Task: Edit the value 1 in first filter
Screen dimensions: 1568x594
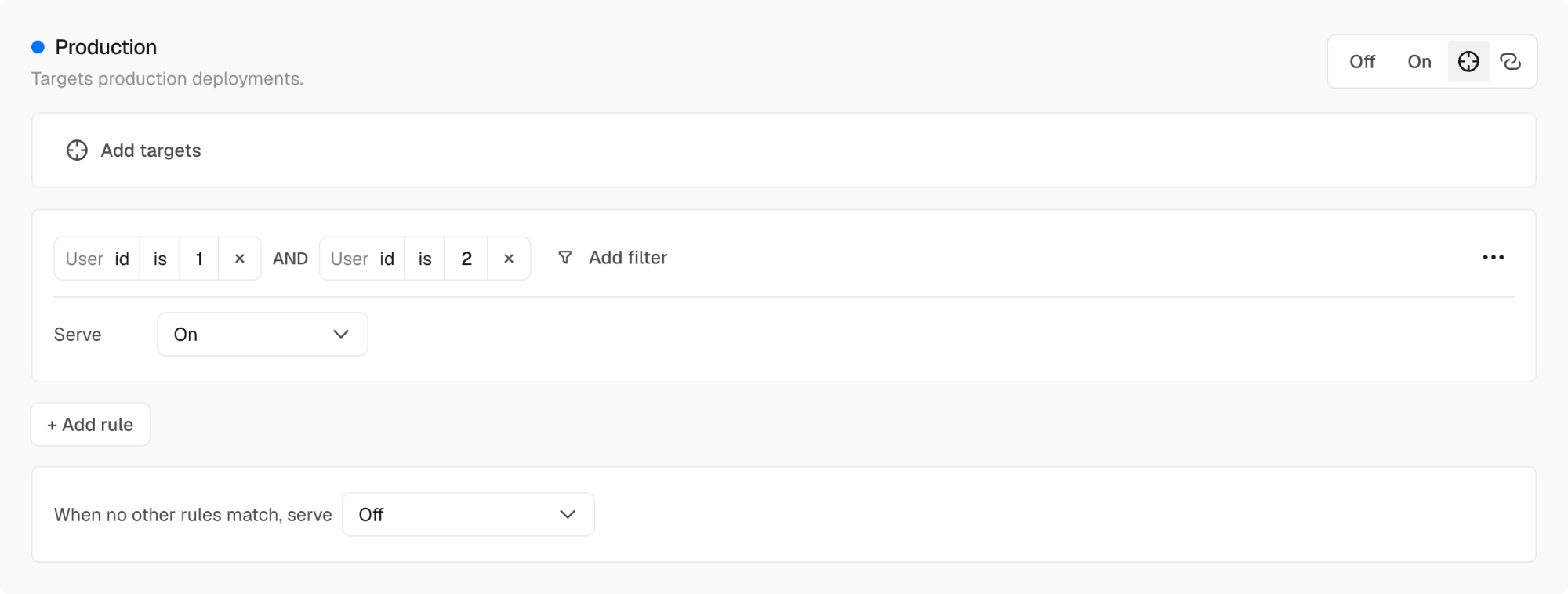Action: coord(199,259)
